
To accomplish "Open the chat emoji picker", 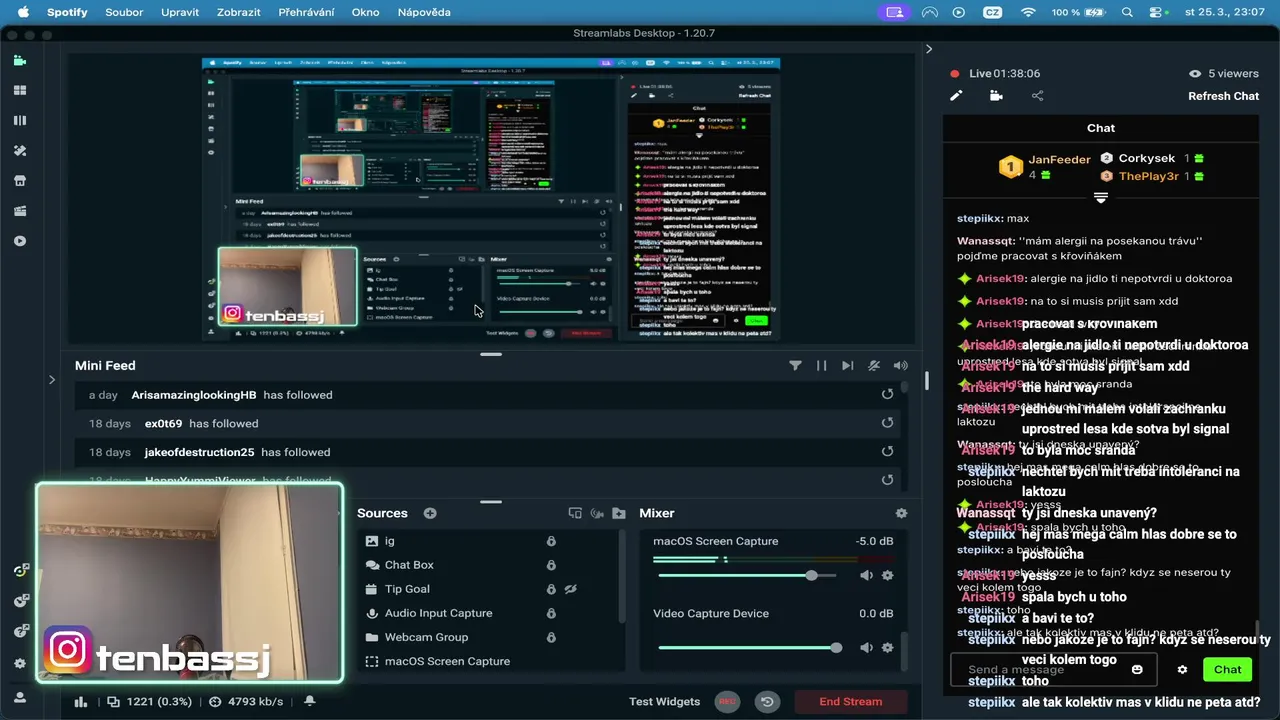I will [1137, 669].
